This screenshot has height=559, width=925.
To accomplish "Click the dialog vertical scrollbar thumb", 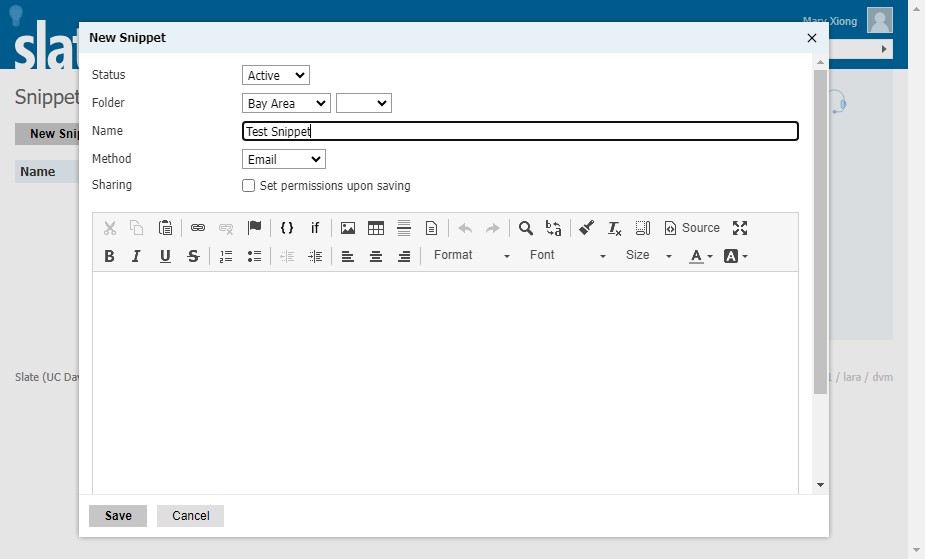I will [x=820, y=232].
